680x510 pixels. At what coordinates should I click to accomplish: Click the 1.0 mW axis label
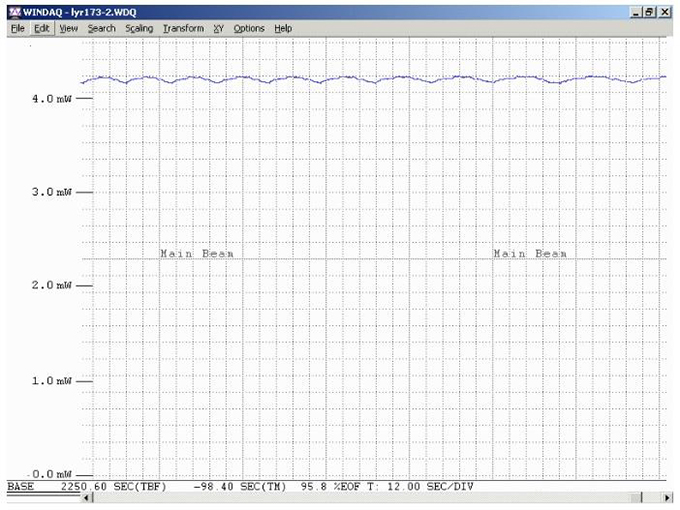coord(52,381)
